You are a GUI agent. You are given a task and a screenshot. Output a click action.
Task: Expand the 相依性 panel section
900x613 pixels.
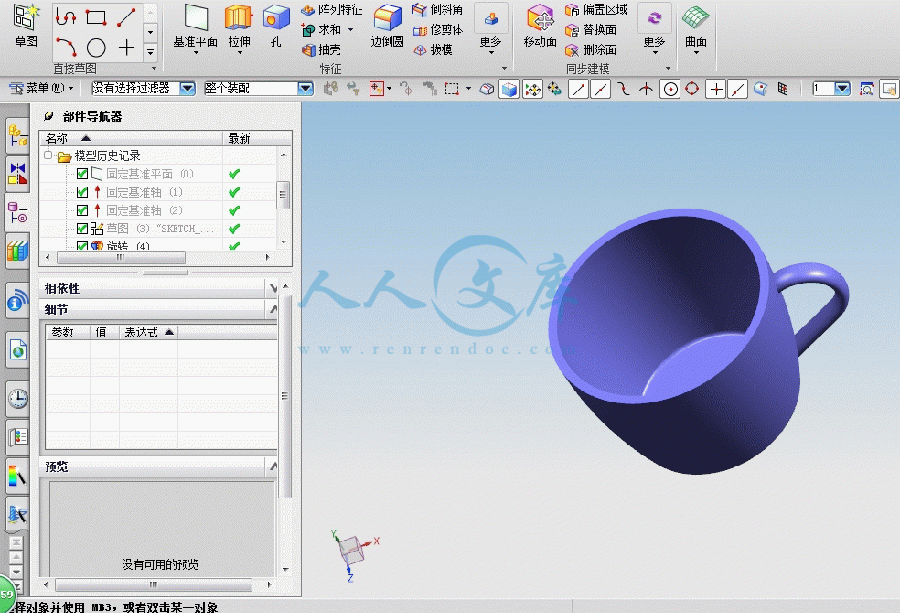273,288
